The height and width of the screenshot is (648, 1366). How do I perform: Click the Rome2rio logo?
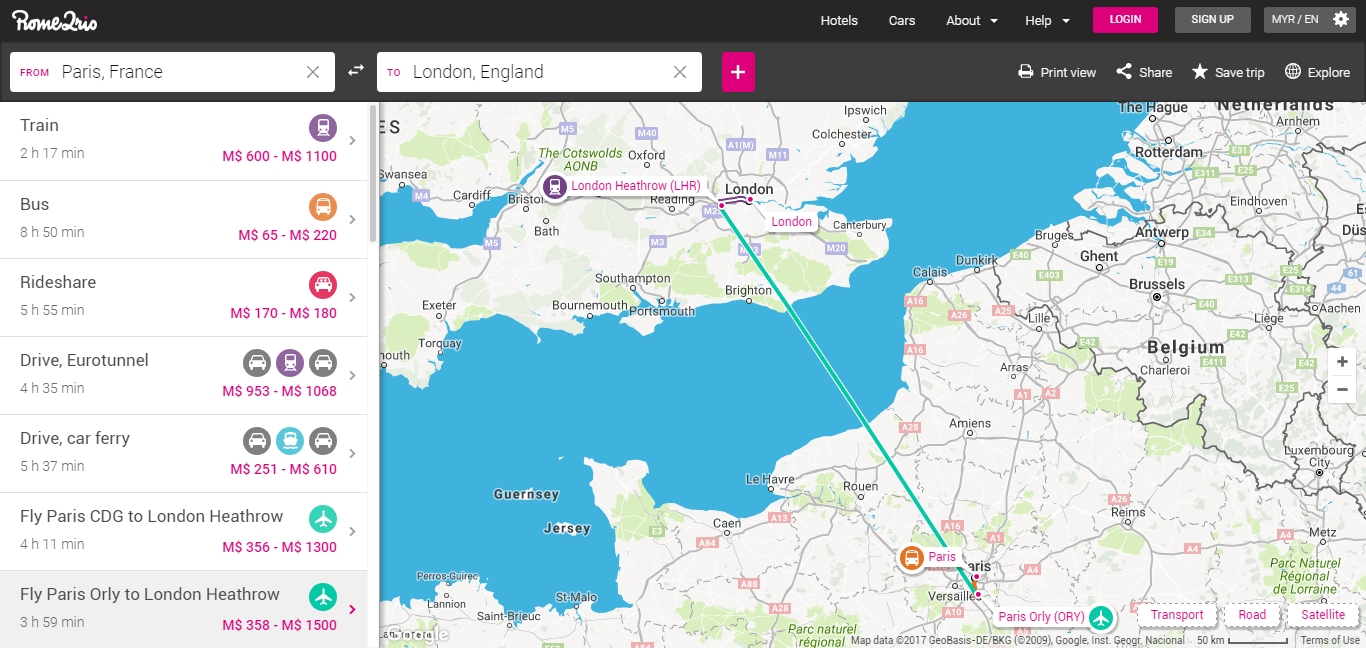pyautogui.click(x=55, y=20)
